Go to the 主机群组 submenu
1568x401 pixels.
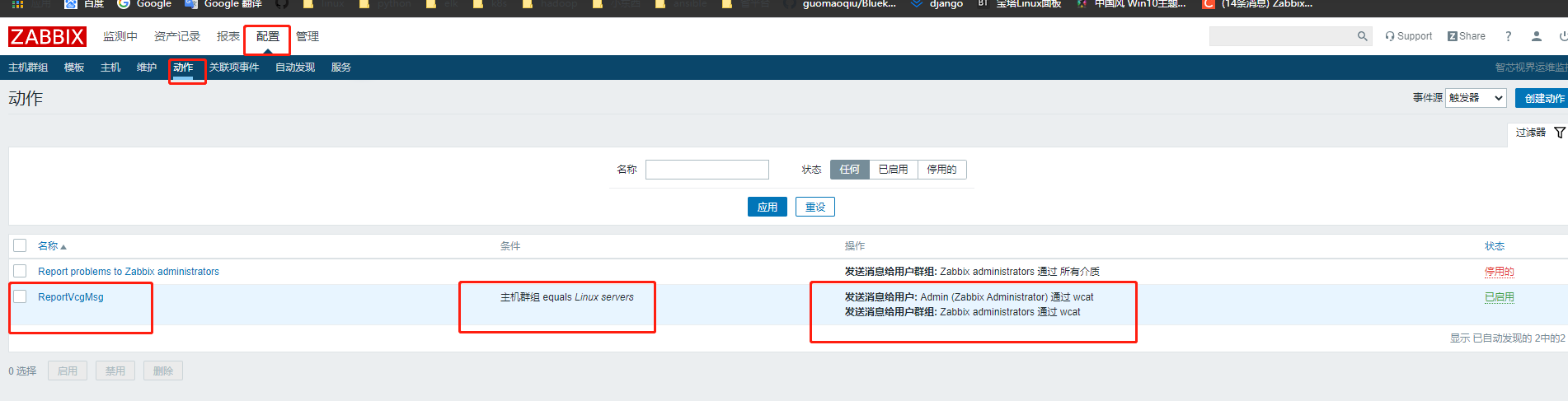pyautogui.click(x=28, y=68)
